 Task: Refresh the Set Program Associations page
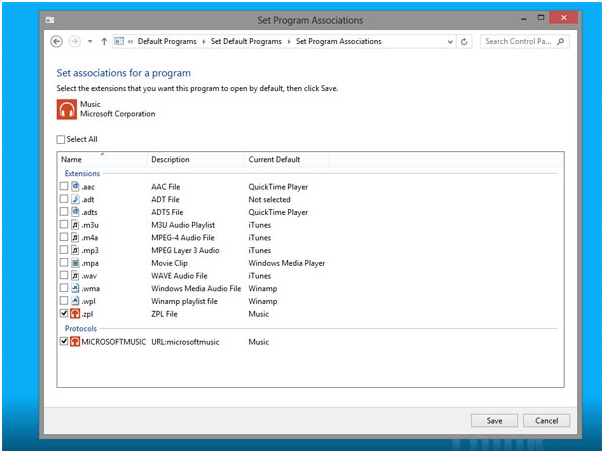[464, 42]
